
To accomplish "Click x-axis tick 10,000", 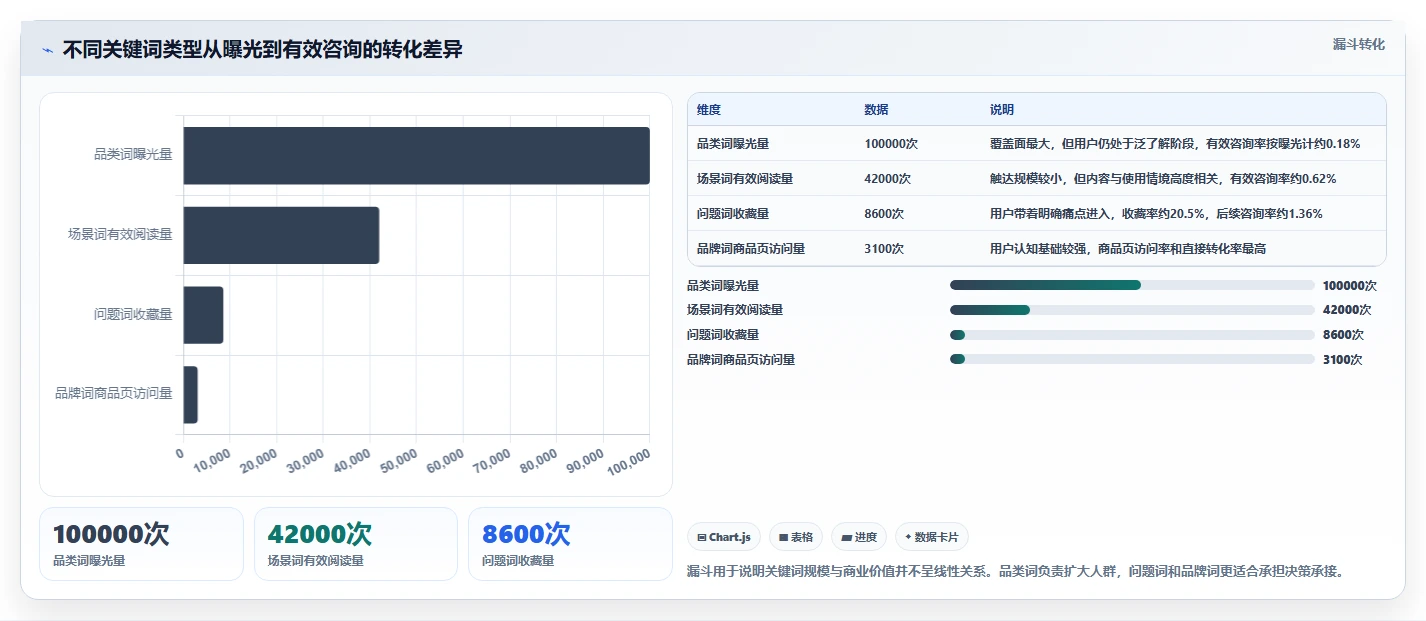I will (212, 462).
